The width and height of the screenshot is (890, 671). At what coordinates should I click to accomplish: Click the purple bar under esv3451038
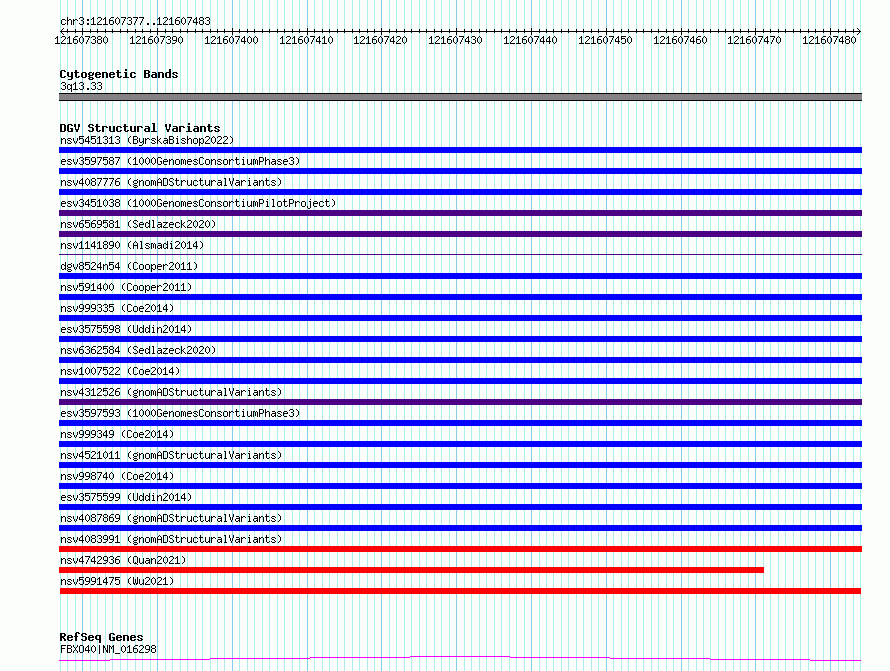pos(460,213)
